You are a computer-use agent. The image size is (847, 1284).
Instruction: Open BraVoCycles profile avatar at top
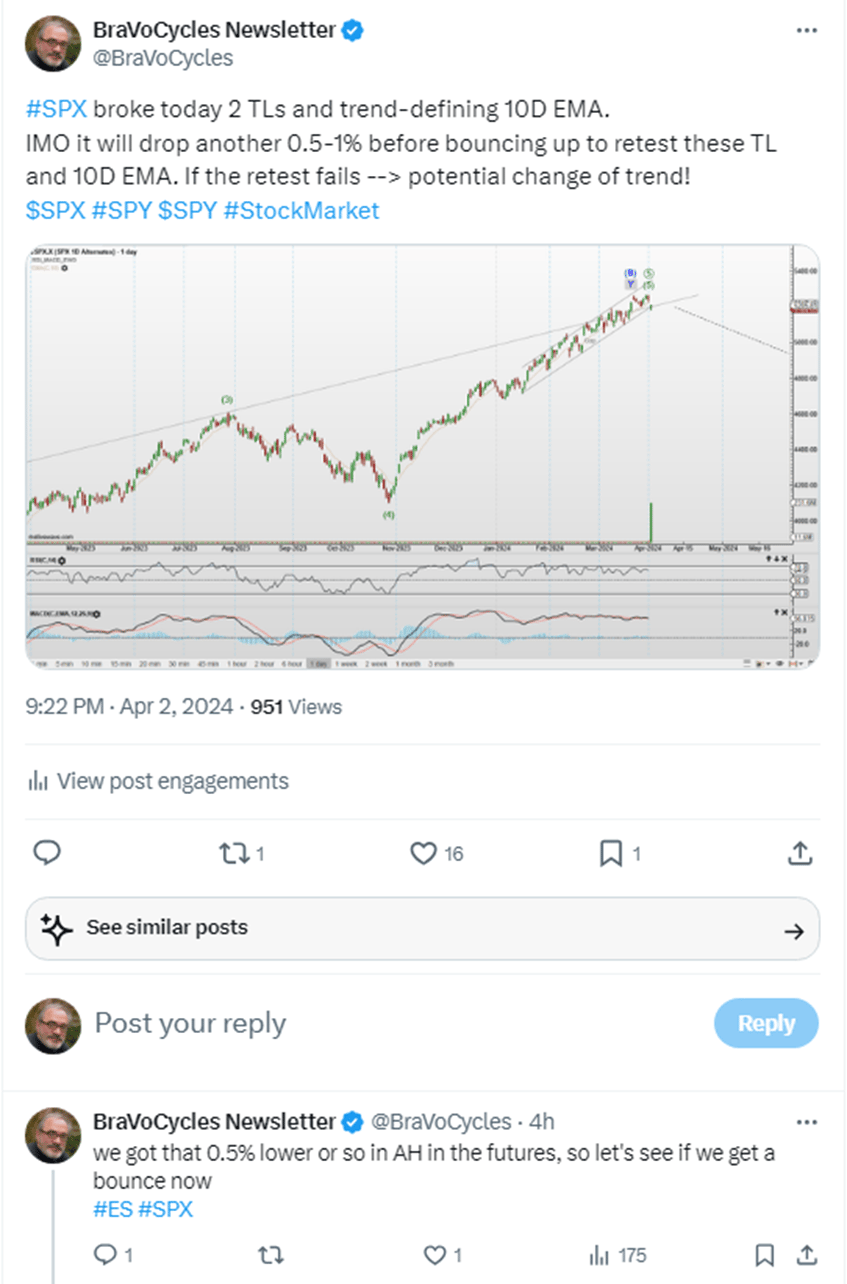click(52, 44)
